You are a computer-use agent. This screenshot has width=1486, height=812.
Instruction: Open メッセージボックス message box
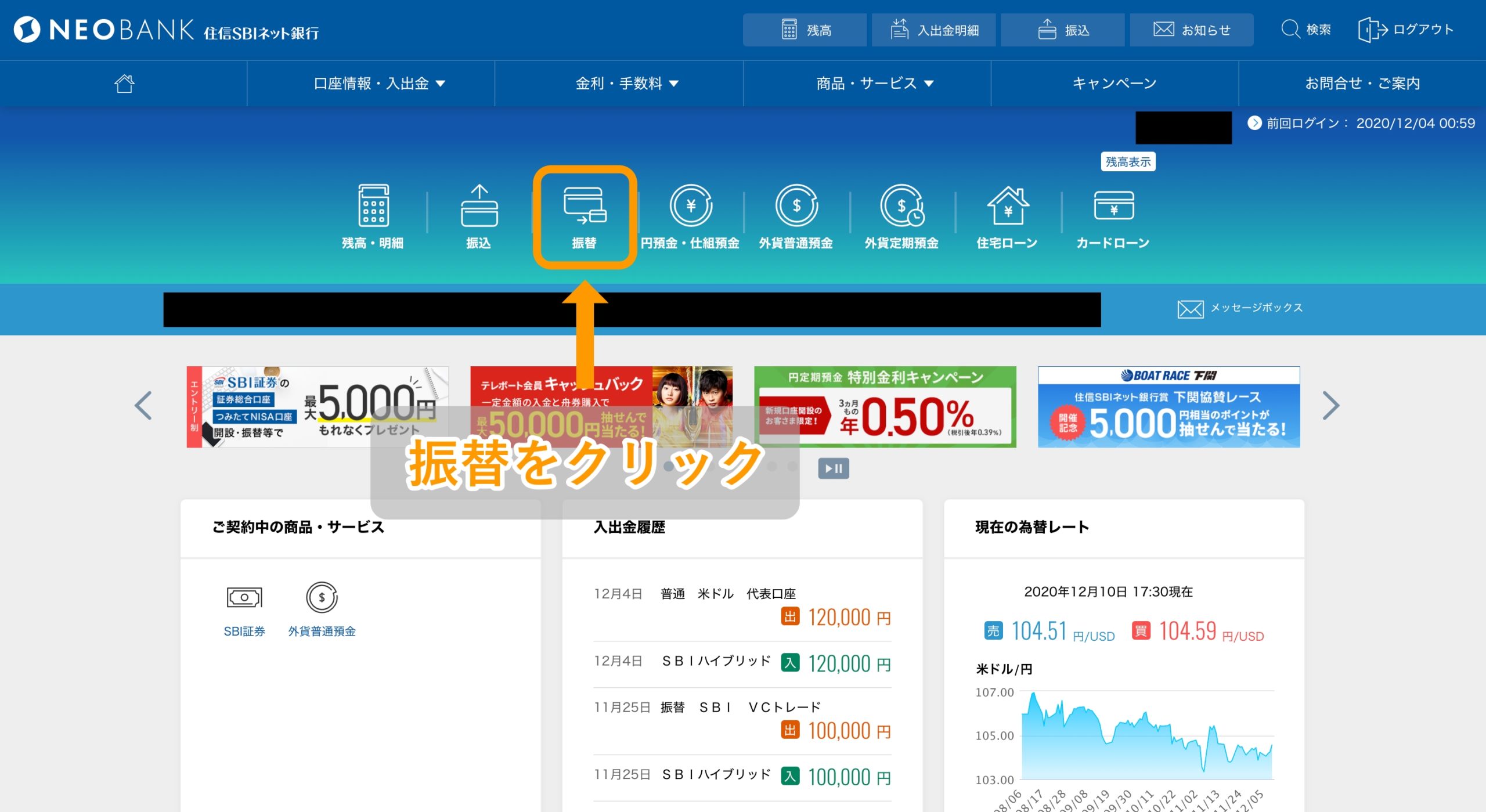(1240, 308)
